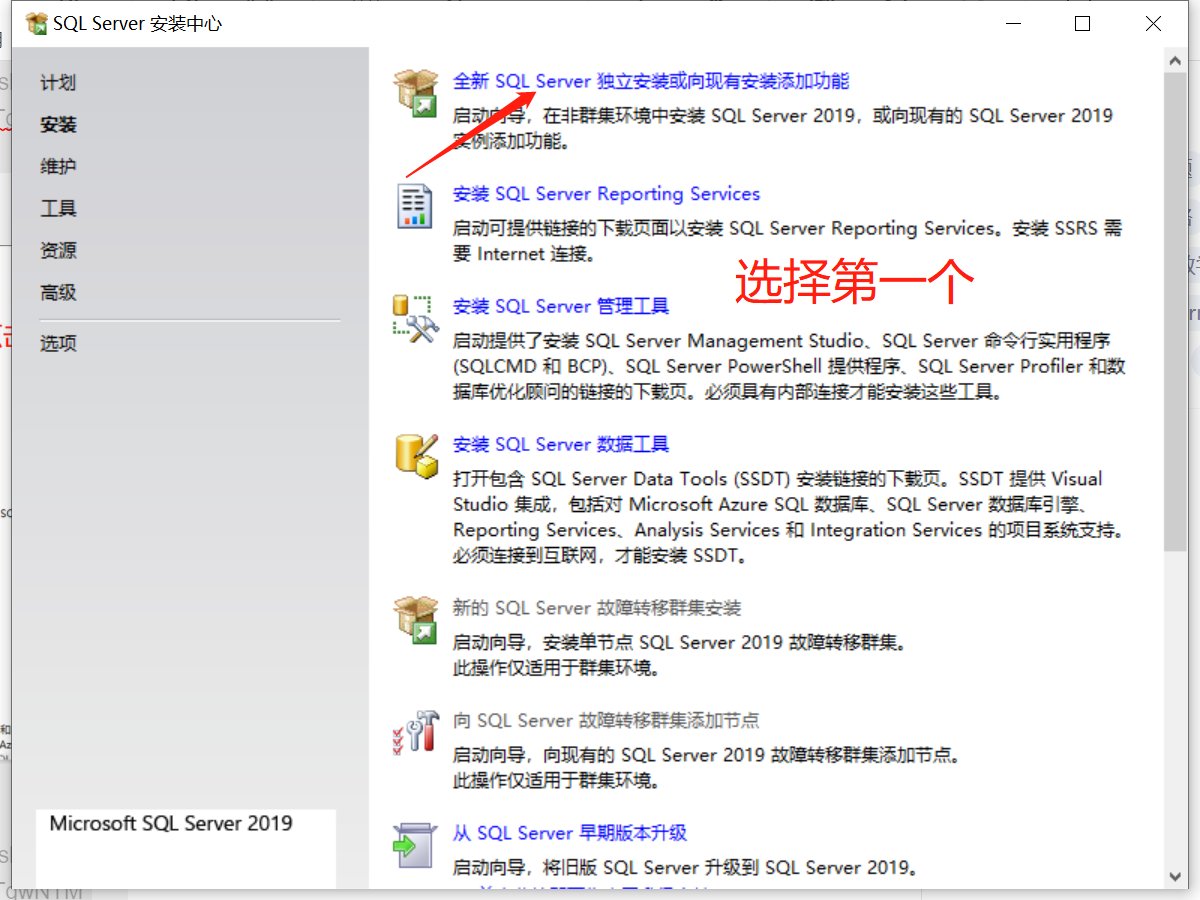This screenshot has width=1200, height=900.
Task: Maximize the SQL Server 安装中心 window
Action: pyautogui.click(x=1082, y=24)
